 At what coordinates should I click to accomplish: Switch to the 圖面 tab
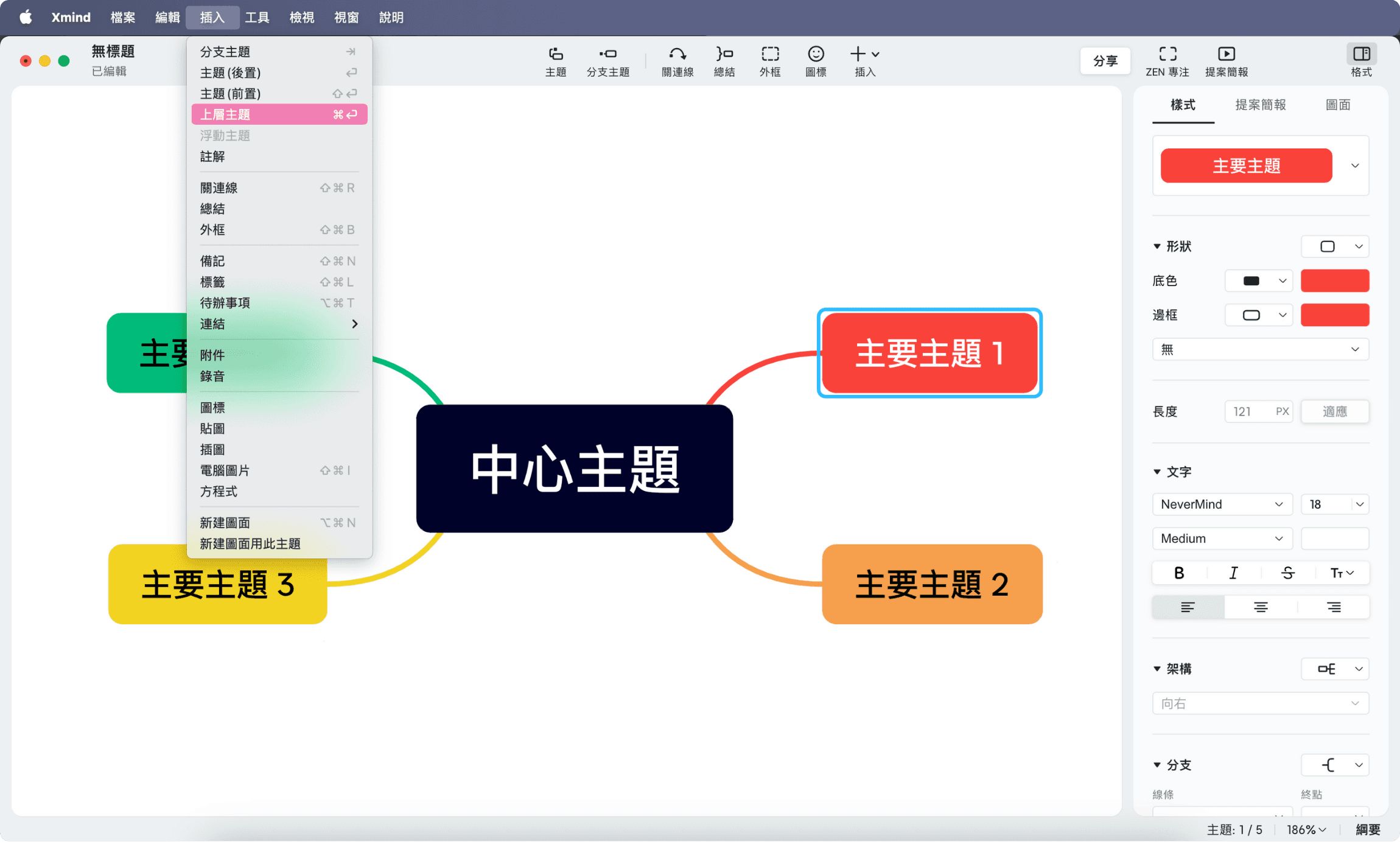[1339, 105]
